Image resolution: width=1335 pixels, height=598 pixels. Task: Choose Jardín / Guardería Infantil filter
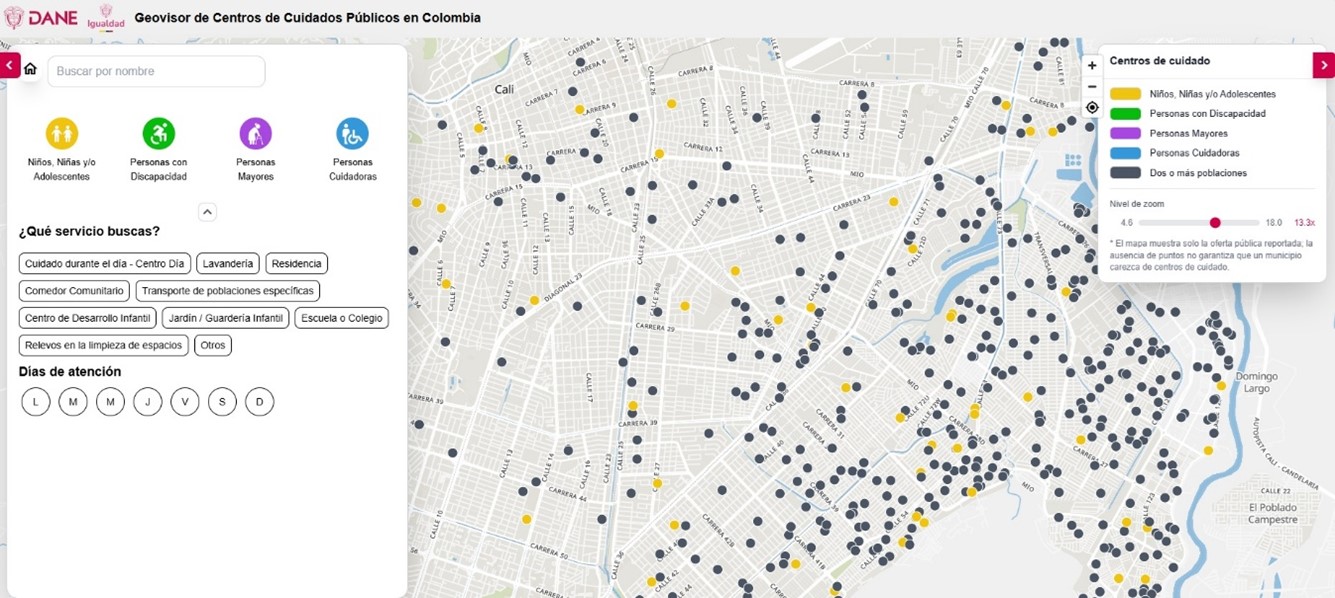[226, 318]
